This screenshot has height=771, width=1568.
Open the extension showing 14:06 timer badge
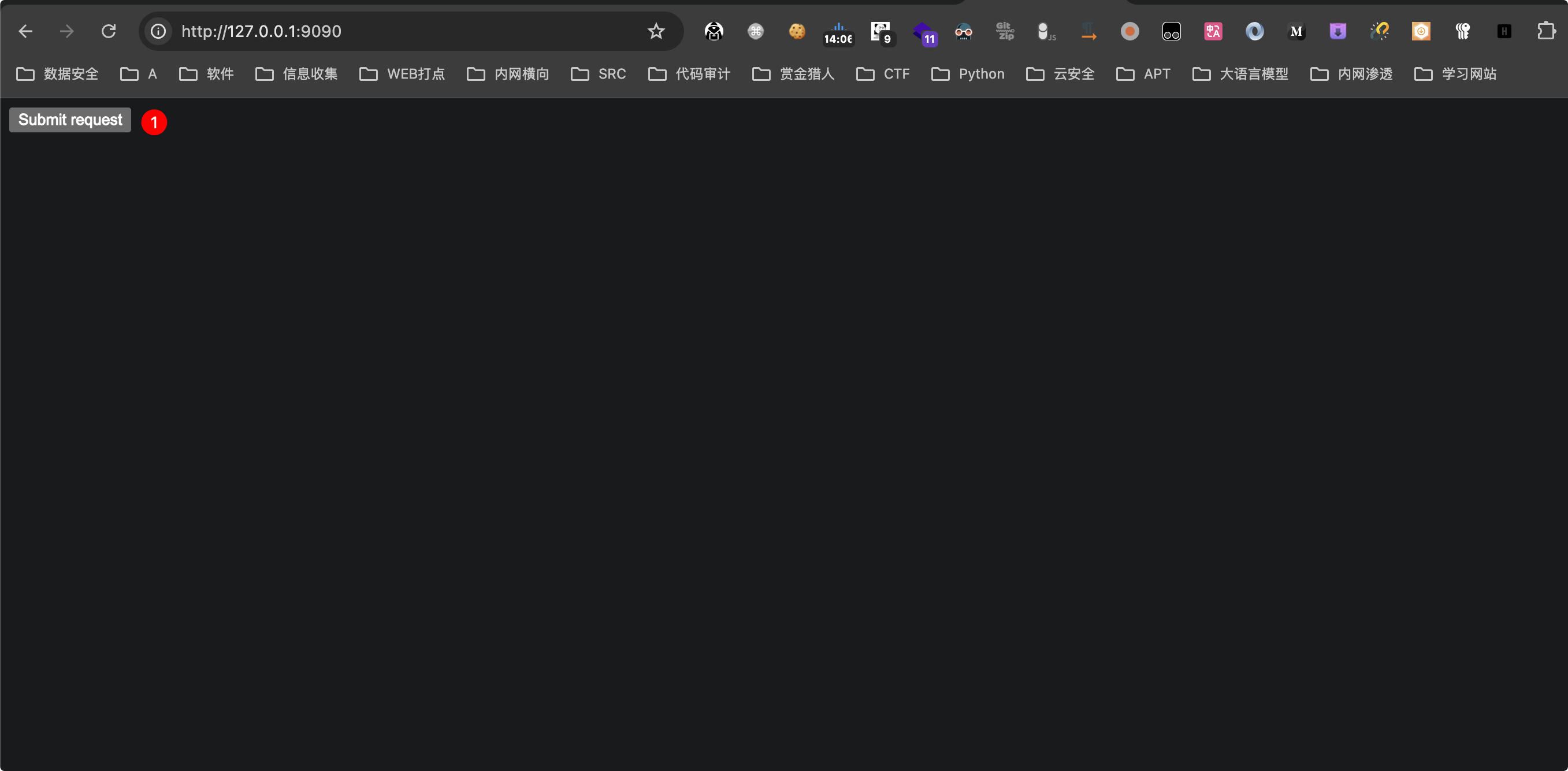[838, 33]
